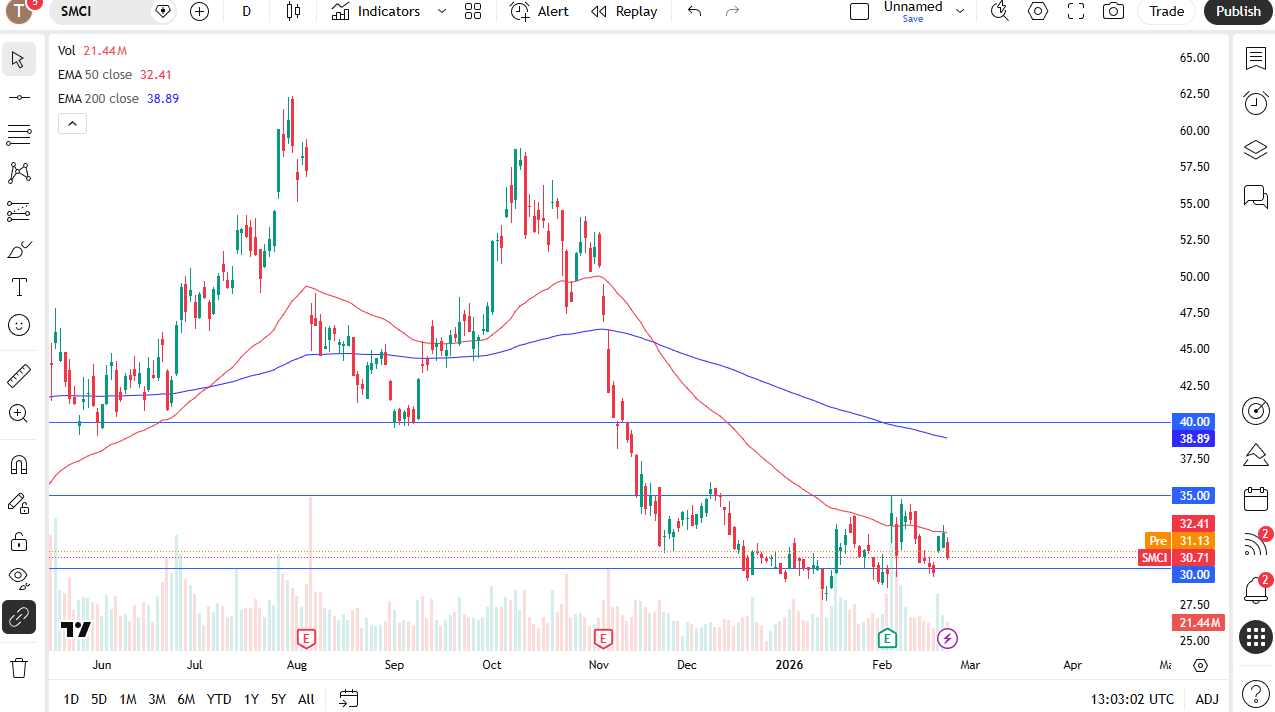This screenshot has height=712, width=1275.
Task: Expand the manage layouts arrow
Action: coord(960,11)
